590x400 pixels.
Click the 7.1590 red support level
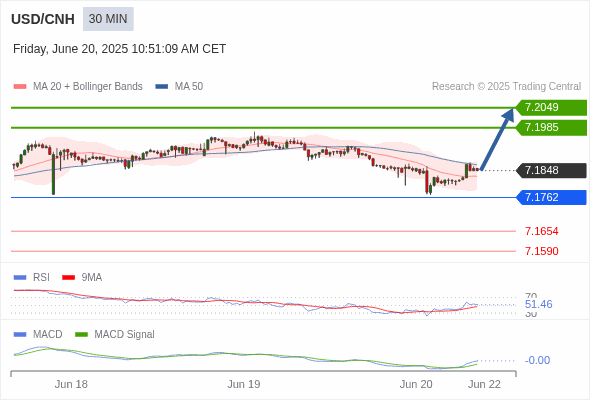541,251
